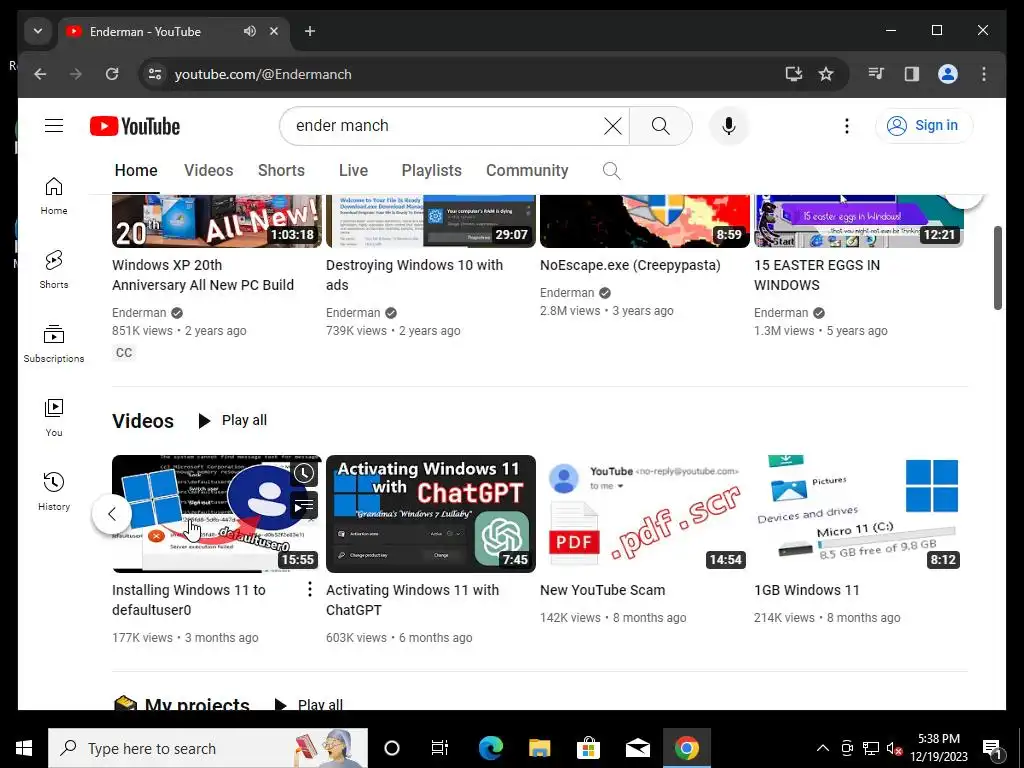View site information icon in address bar

pyautogui.click(x=155, y=74)
